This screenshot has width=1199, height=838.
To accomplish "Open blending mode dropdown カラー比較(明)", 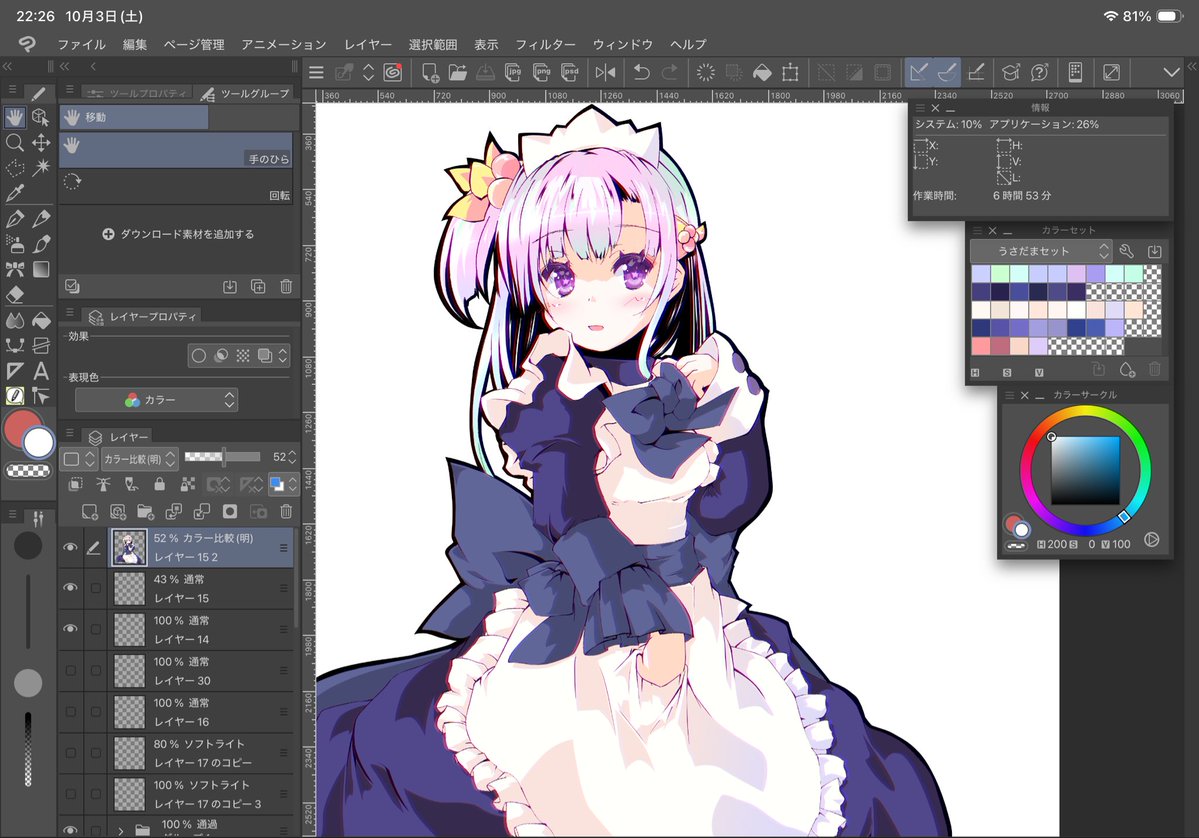I will pos(139,458).
